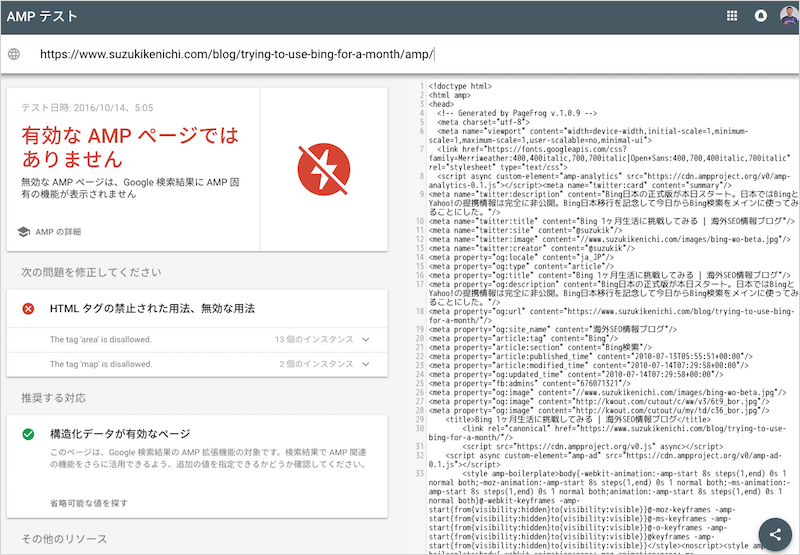Click the twitter:site meta code line
The image size is (800, 555).
coord(526,230)
